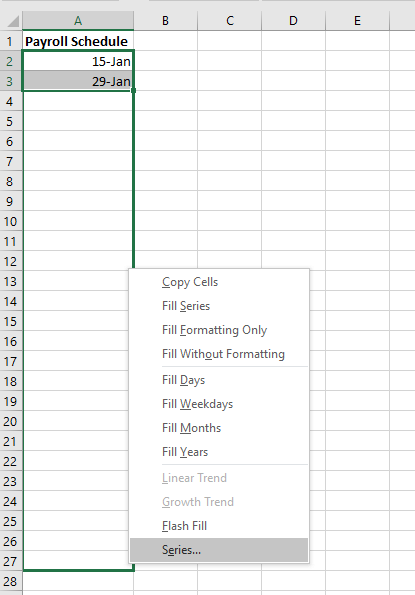
Task: Select column B header
Action: 165,20
